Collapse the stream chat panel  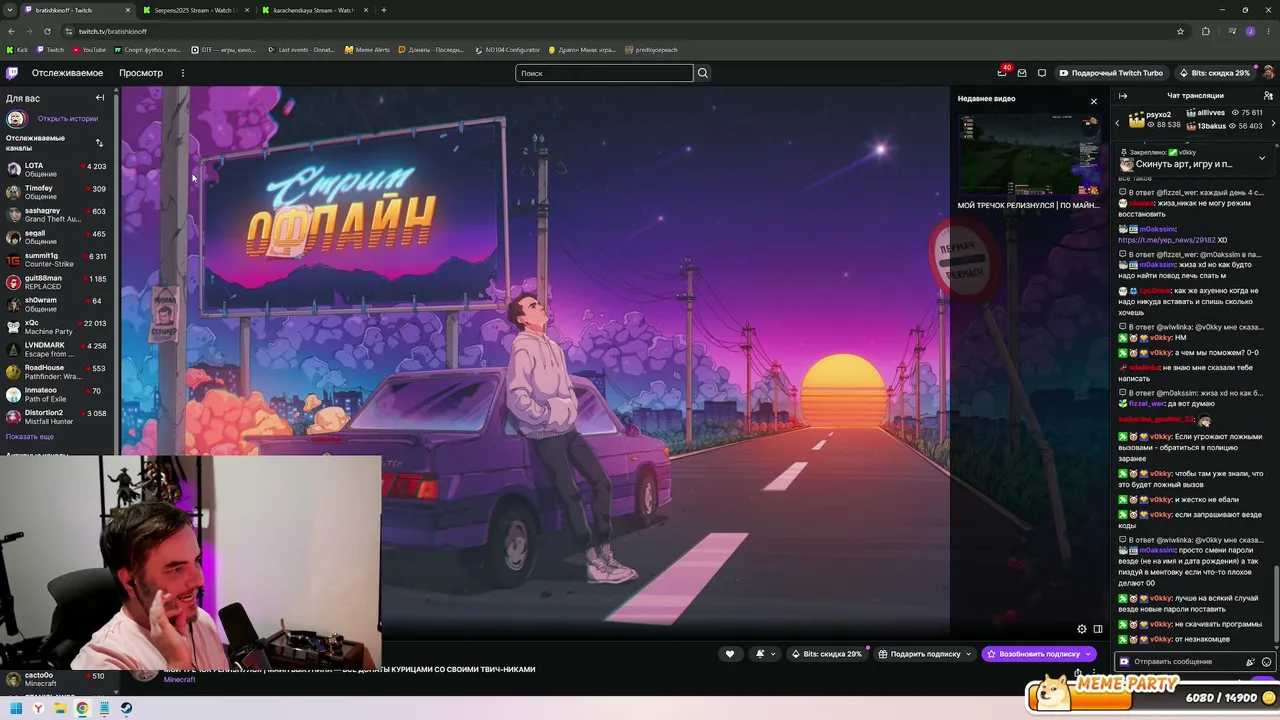(1123, 96)
